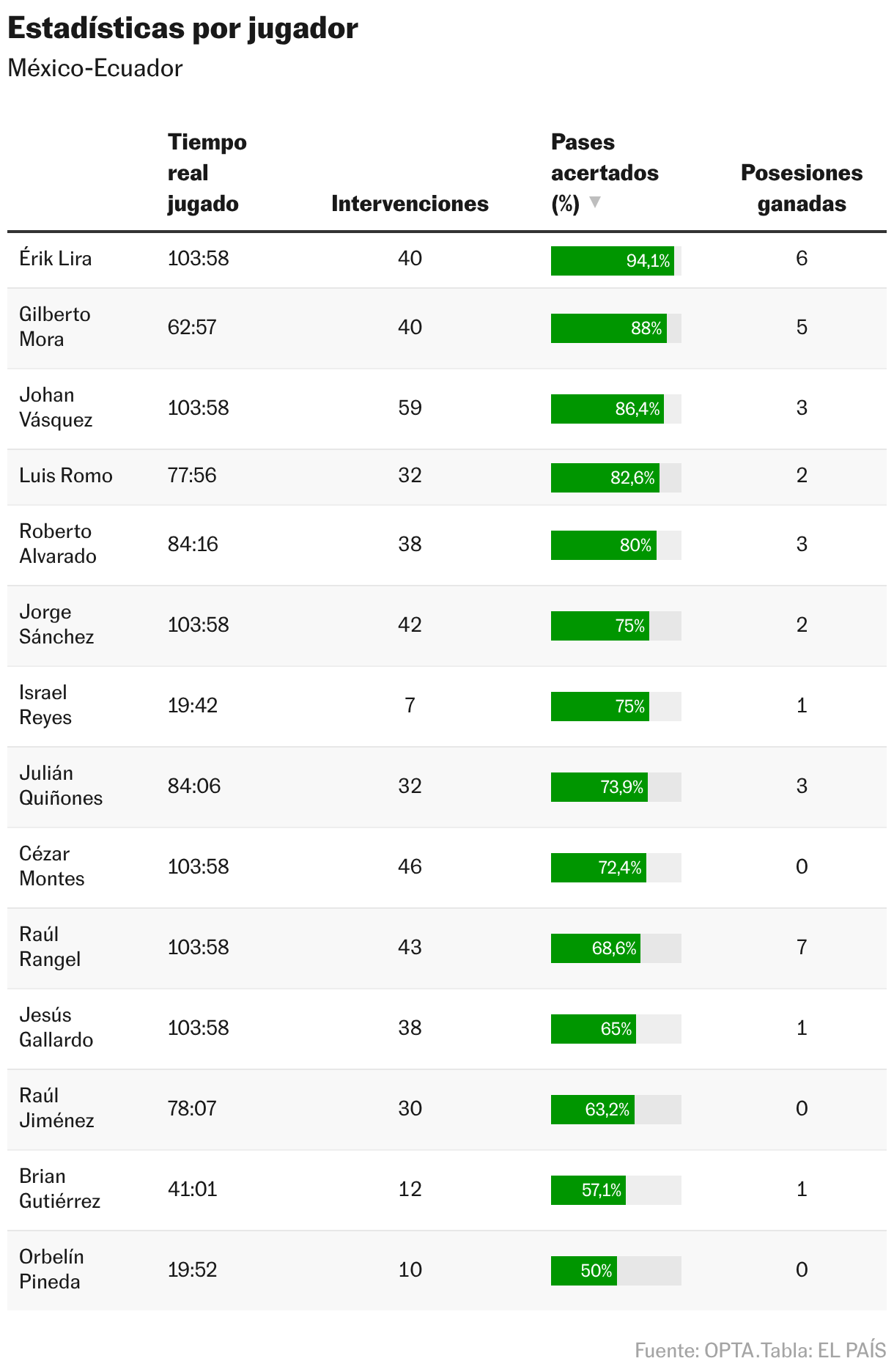Click Érik Lira's 94,1% pass bar
The width and height of the screenshot is (894, 1372).
coord(616,261)
